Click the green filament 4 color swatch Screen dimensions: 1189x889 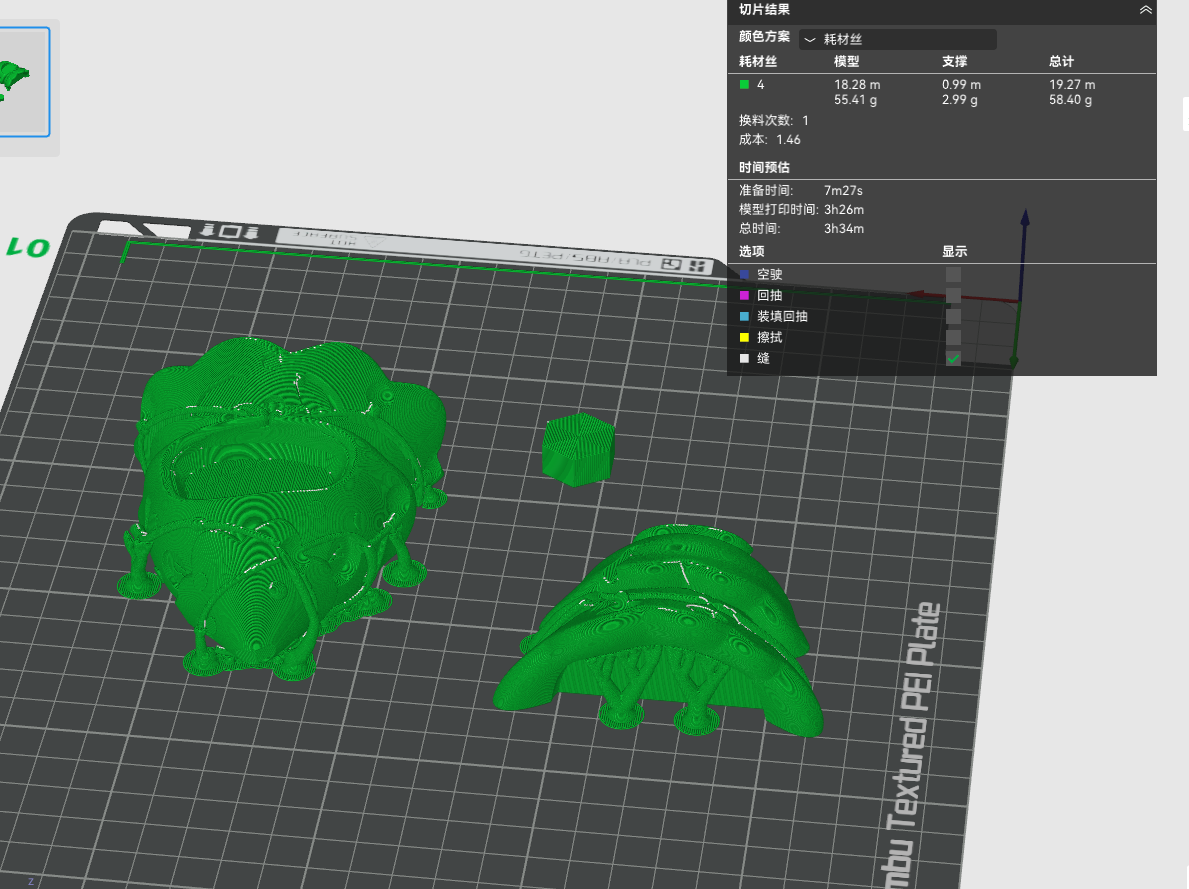[x=745, y=85]
